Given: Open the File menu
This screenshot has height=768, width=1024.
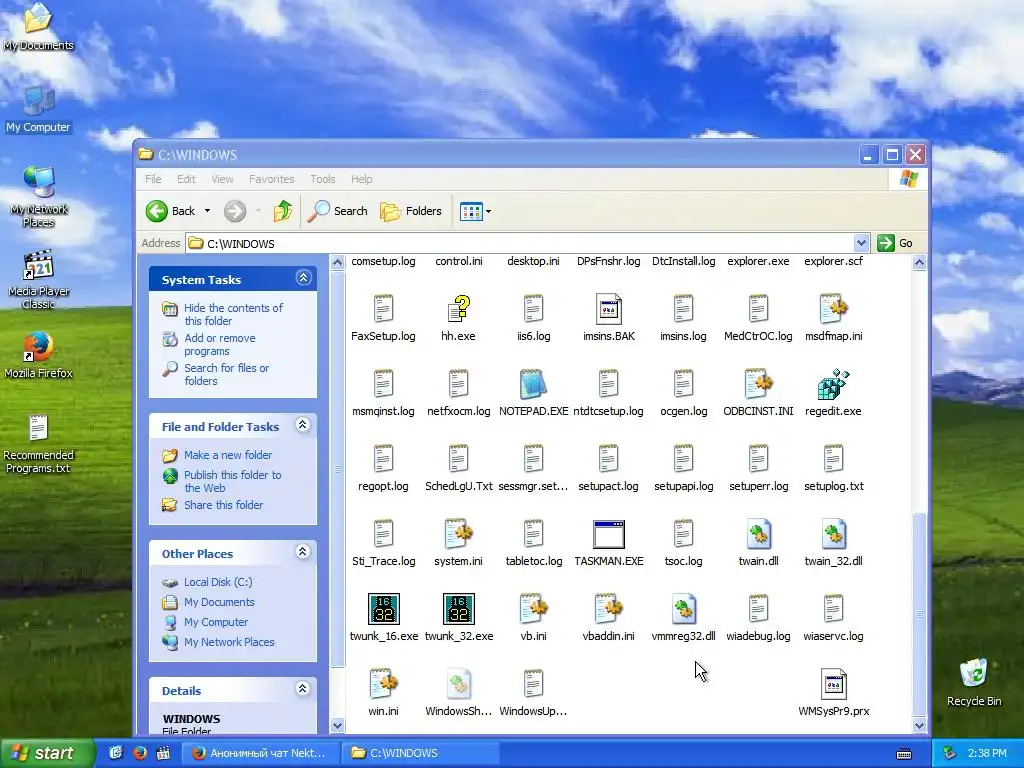Looking at the screenshot, I should [153, 179].
